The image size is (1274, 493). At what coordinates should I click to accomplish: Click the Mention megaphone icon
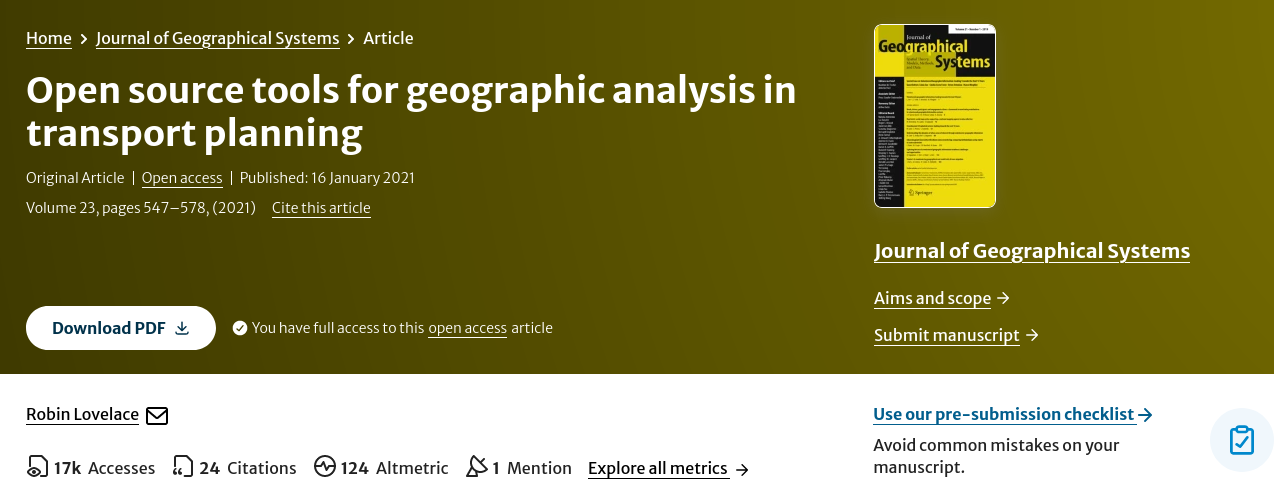pos(477,467)
